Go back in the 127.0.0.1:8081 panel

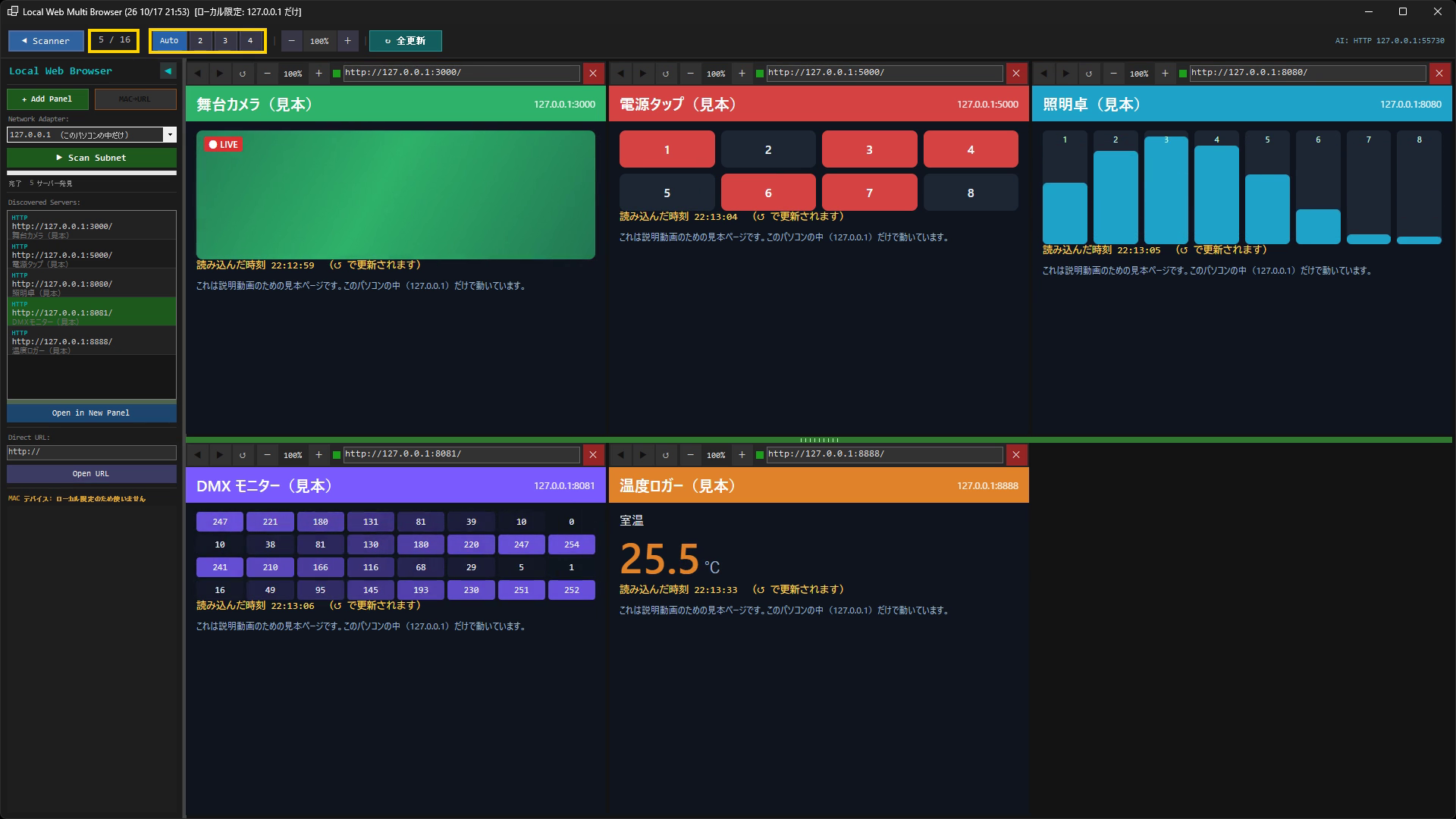point(197,455)
